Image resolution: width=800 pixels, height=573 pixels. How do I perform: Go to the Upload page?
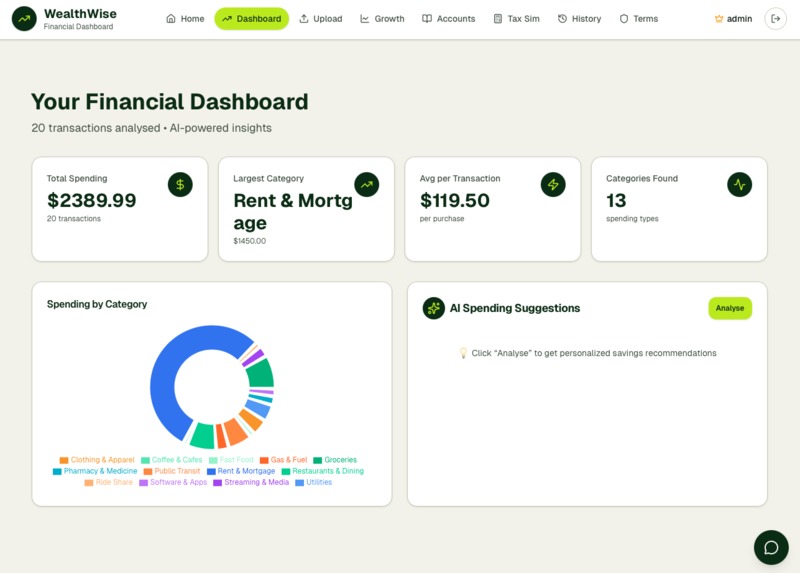click(x=320, y=19)
